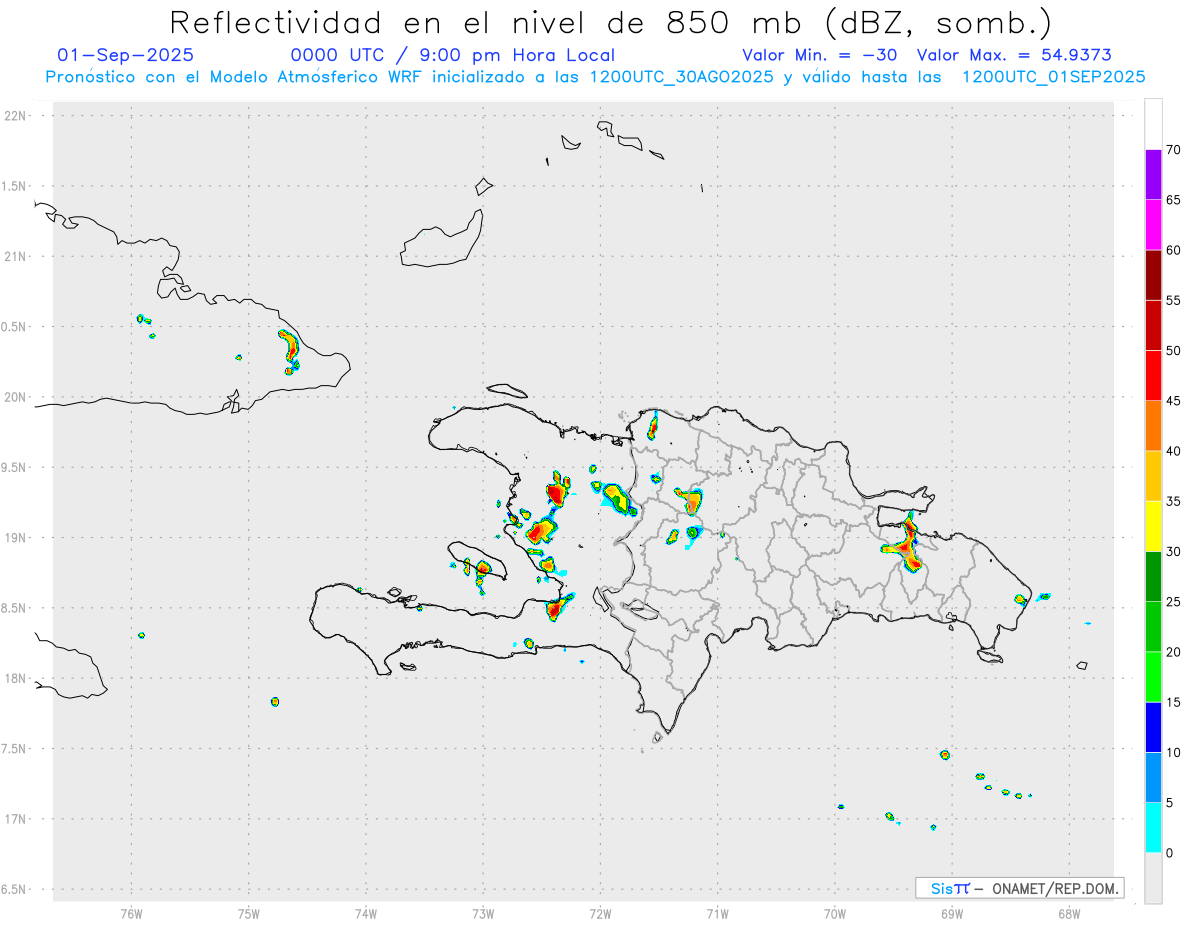Click the longitude axis label '74W'
The height and width of the screenshot is (927, 1200).
366,914
